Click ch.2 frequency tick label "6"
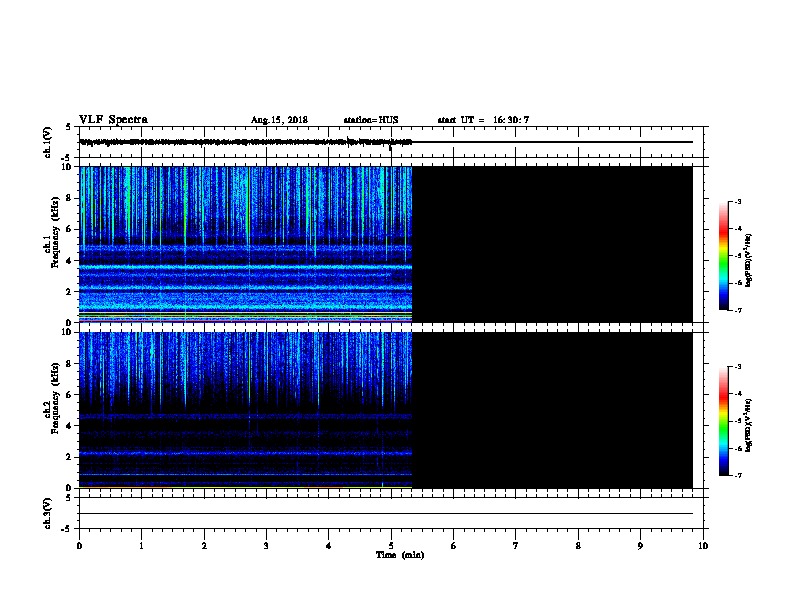The width and height of the screenshot is (792, 612). coord(69,394)
